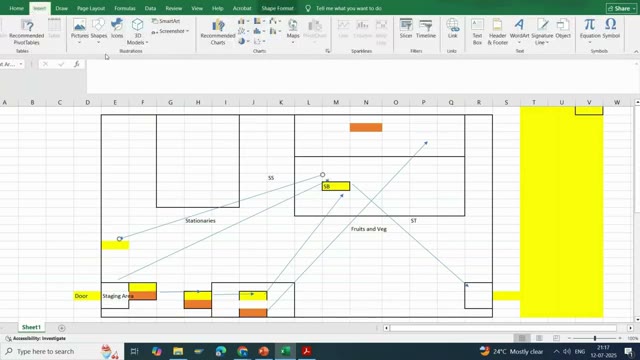Open the Charts dialog launcher

coord(328,51)
